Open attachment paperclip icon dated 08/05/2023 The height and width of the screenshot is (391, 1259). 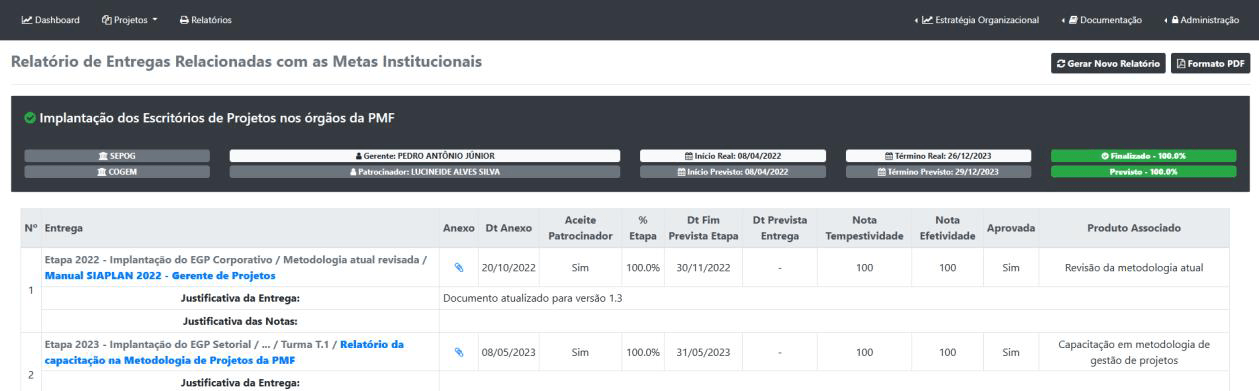pos(459,352)
